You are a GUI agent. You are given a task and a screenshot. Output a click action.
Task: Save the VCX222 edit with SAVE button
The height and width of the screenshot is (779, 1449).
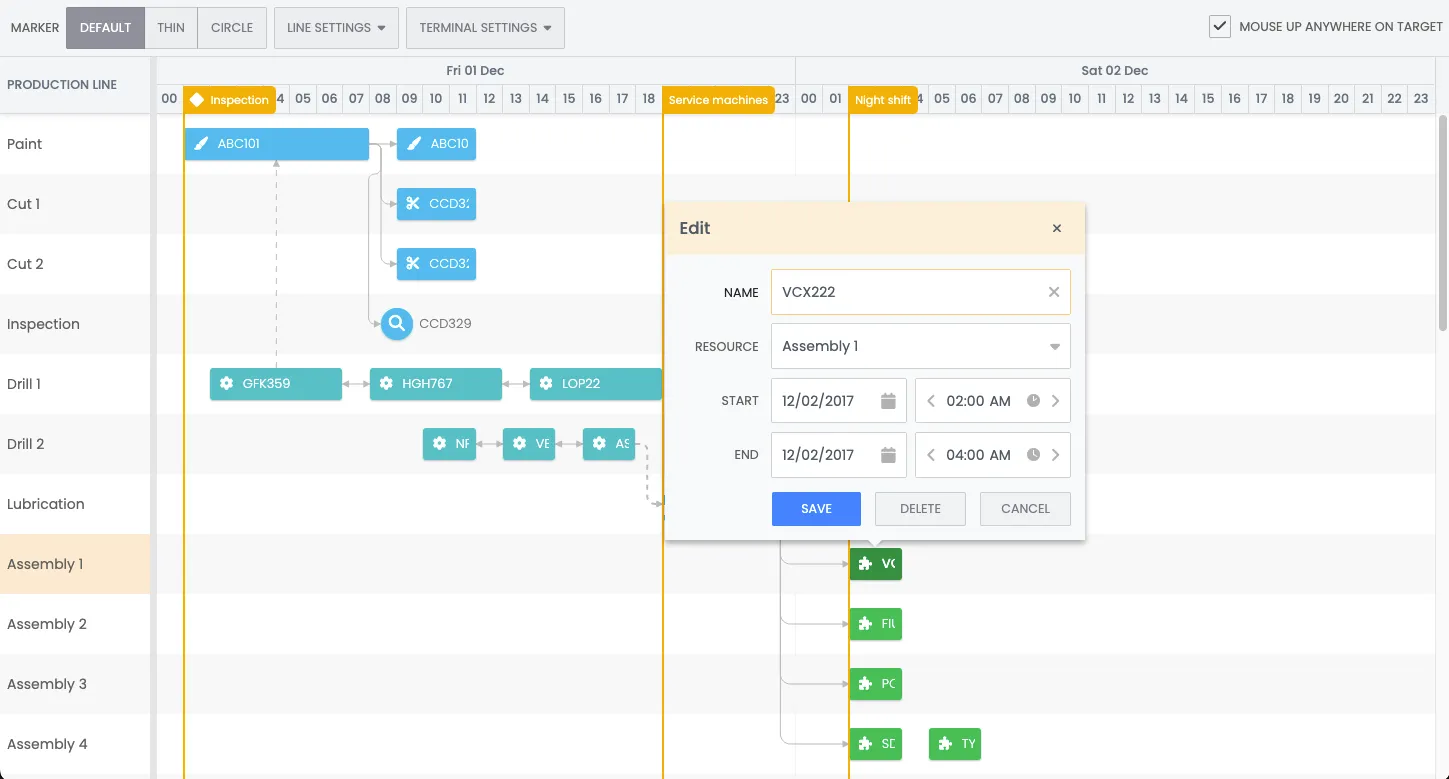pyautogui.click(x=815, y=508)
